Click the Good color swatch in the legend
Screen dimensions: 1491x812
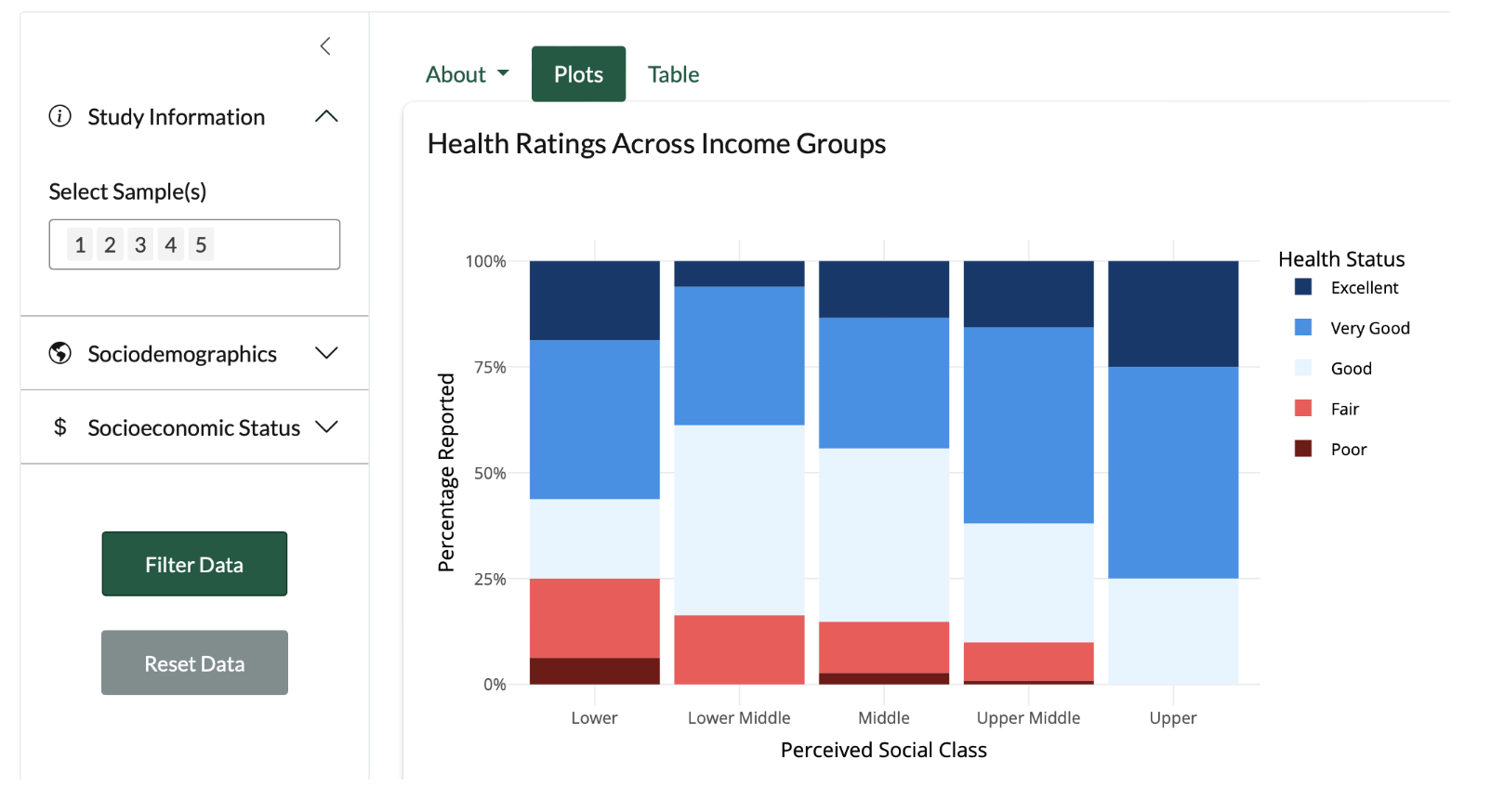1300,368
